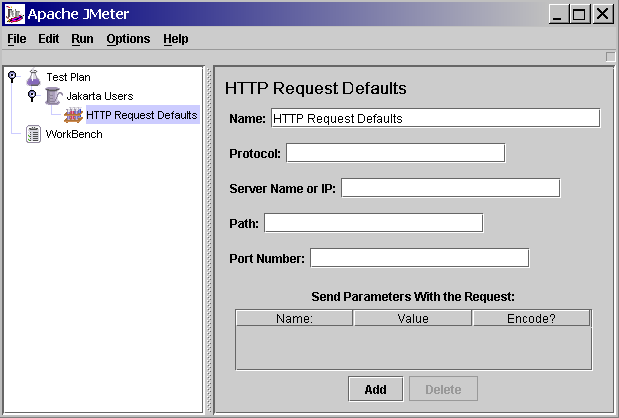This screenshot has width=619, height=418.
Task: Focus the Path input field
Action: 373,223
